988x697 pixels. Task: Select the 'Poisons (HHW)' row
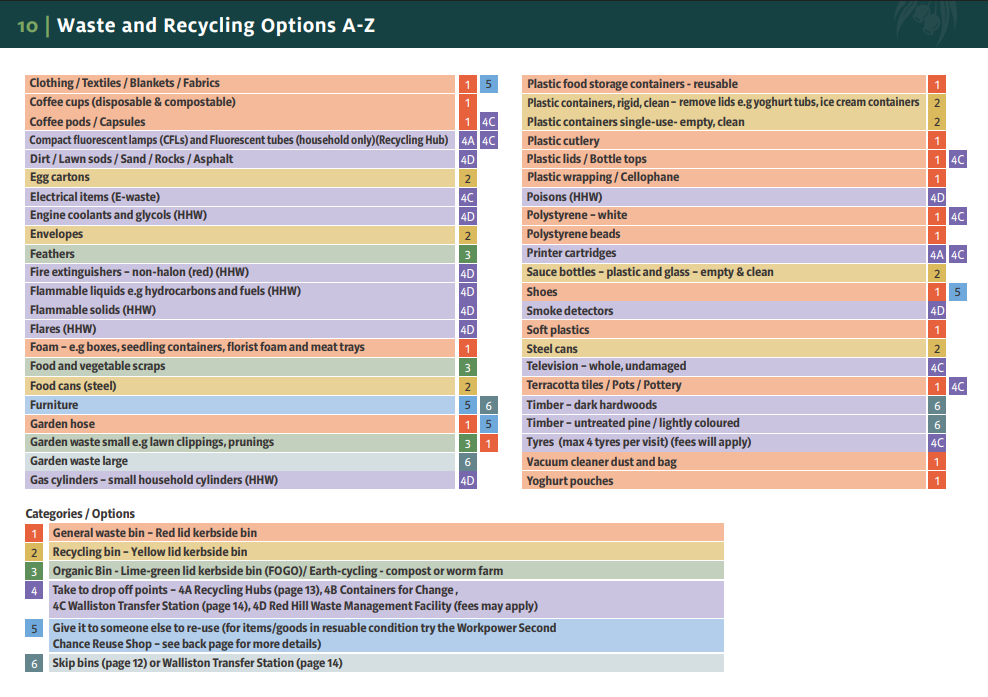(x=723, y=197)
